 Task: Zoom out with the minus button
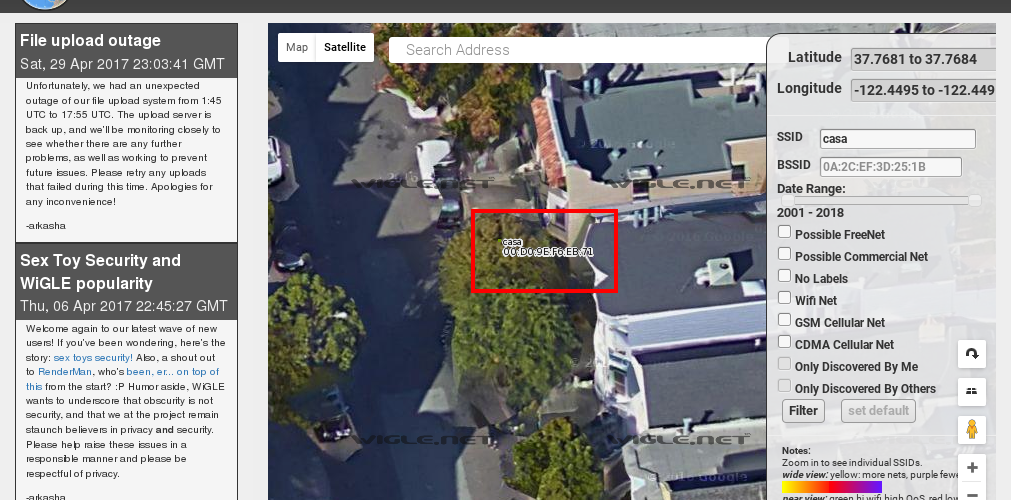pos(972,494)
